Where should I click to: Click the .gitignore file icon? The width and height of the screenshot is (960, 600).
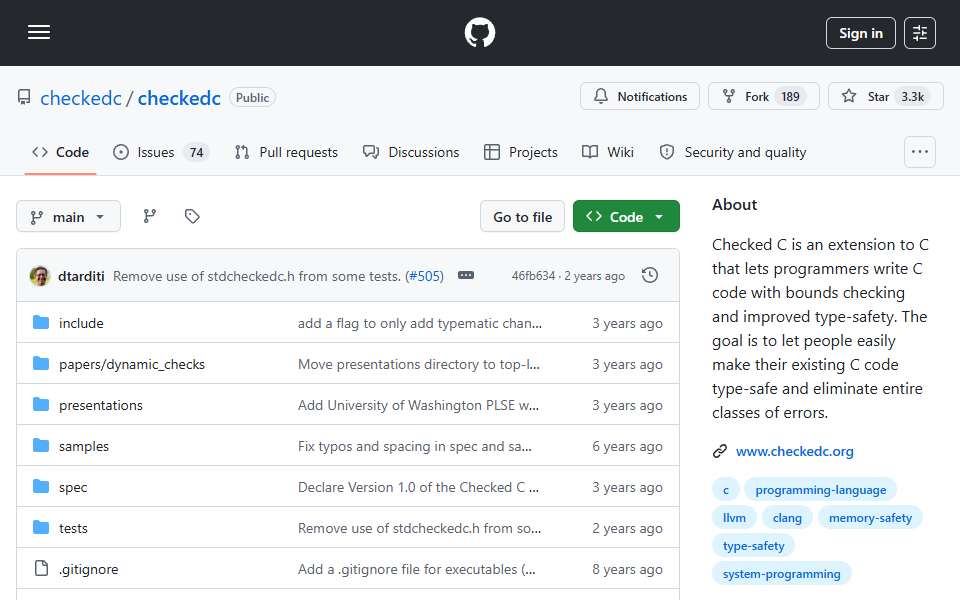coord(41,569)
